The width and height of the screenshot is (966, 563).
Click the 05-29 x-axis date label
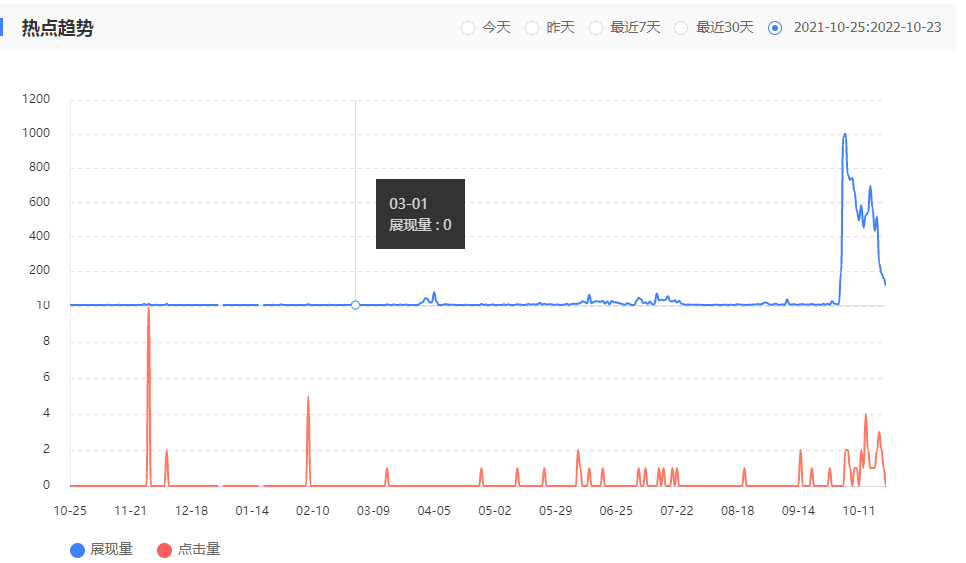[556, 511]
